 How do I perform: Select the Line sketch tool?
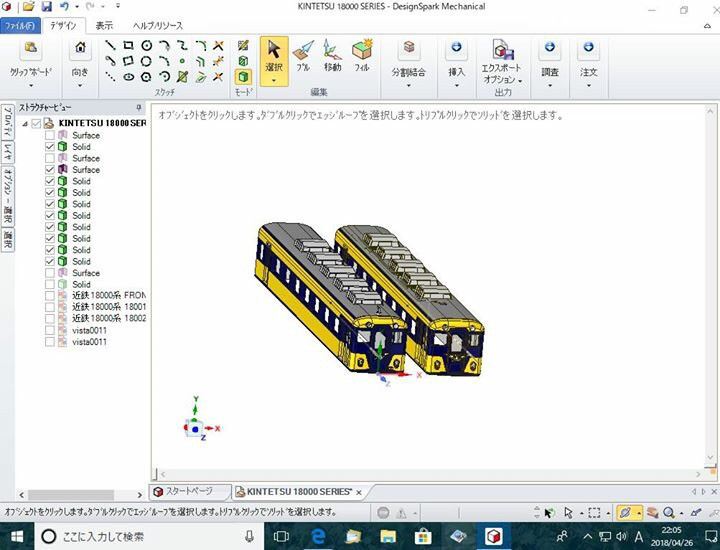click(x=110, y=45)
